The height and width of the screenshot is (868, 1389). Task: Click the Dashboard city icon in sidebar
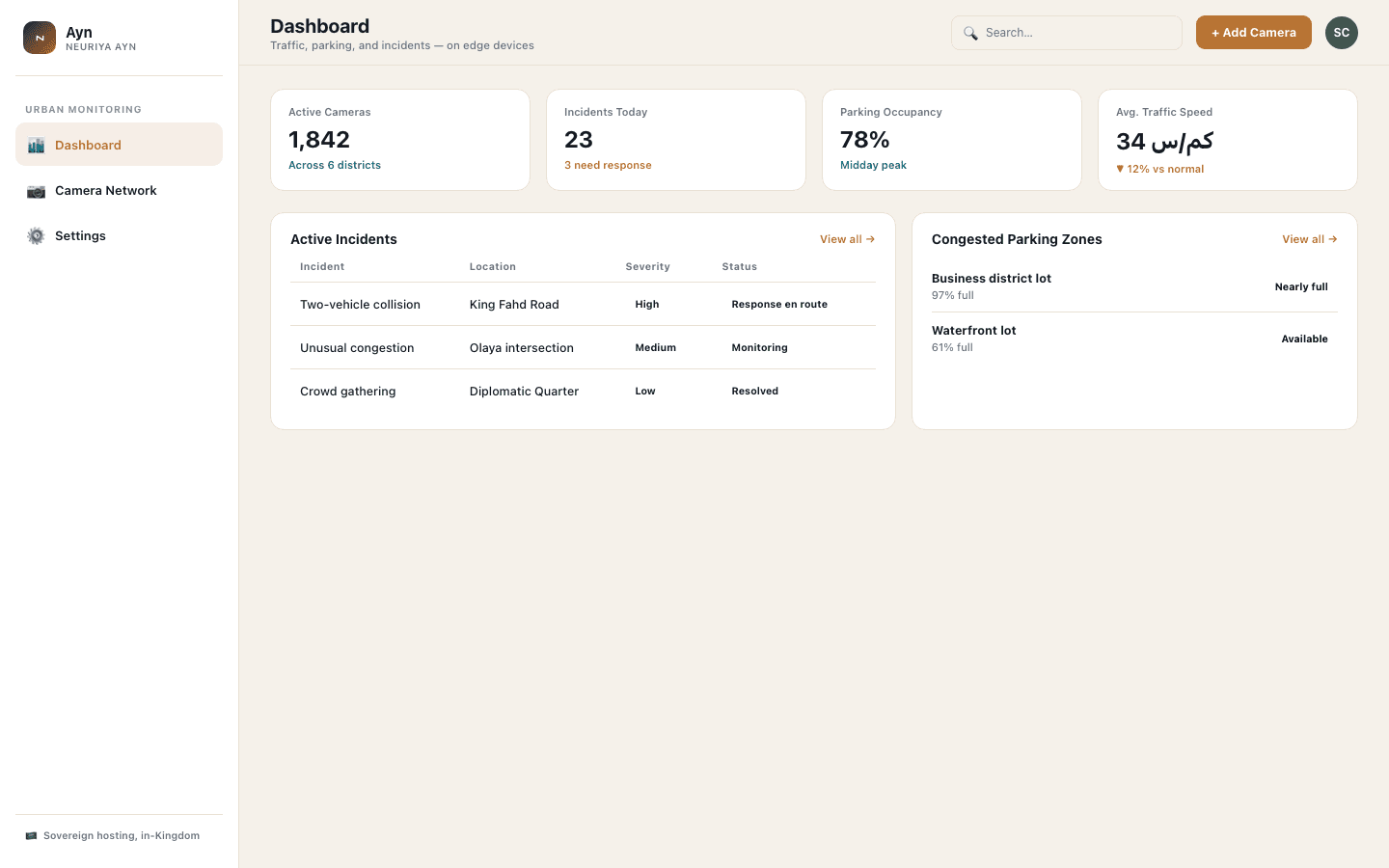click(x=36, y=145)
